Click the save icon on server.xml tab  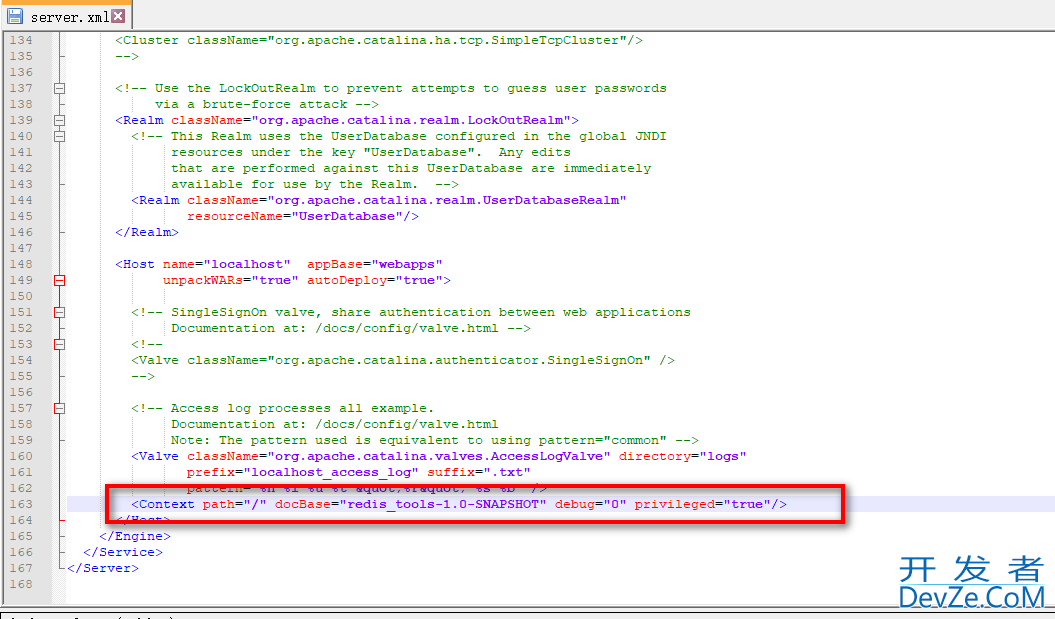coord(15,16)
